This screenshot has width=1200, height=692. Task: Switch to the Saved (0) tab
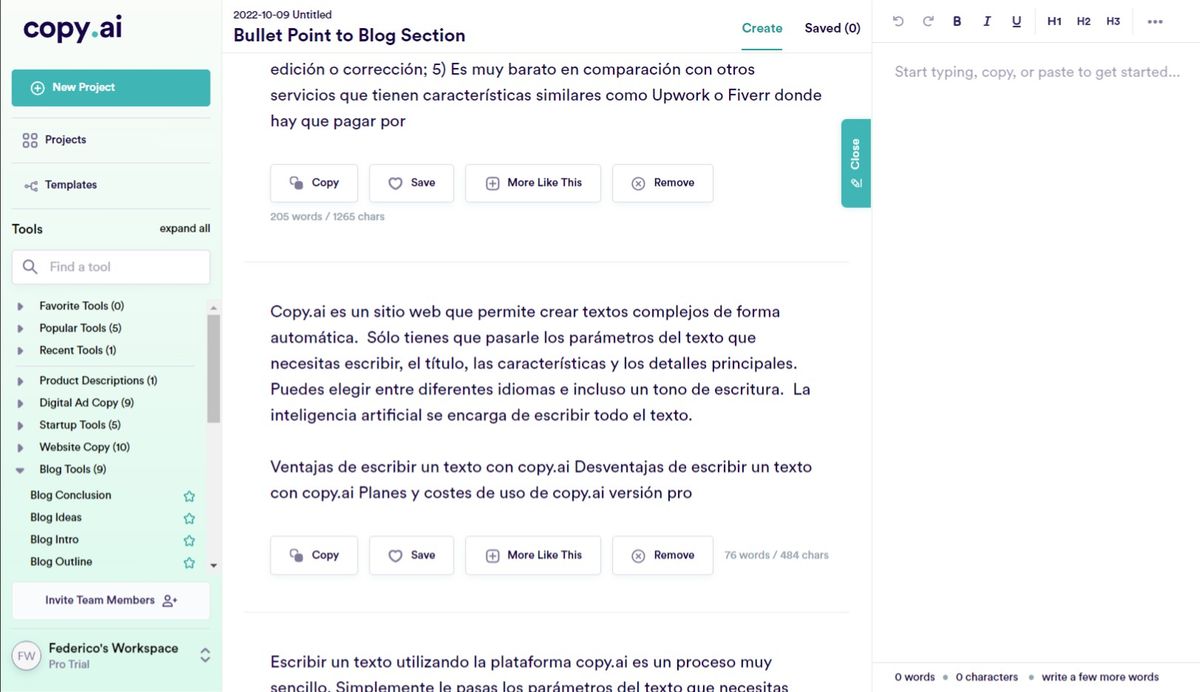pos(832,28)
